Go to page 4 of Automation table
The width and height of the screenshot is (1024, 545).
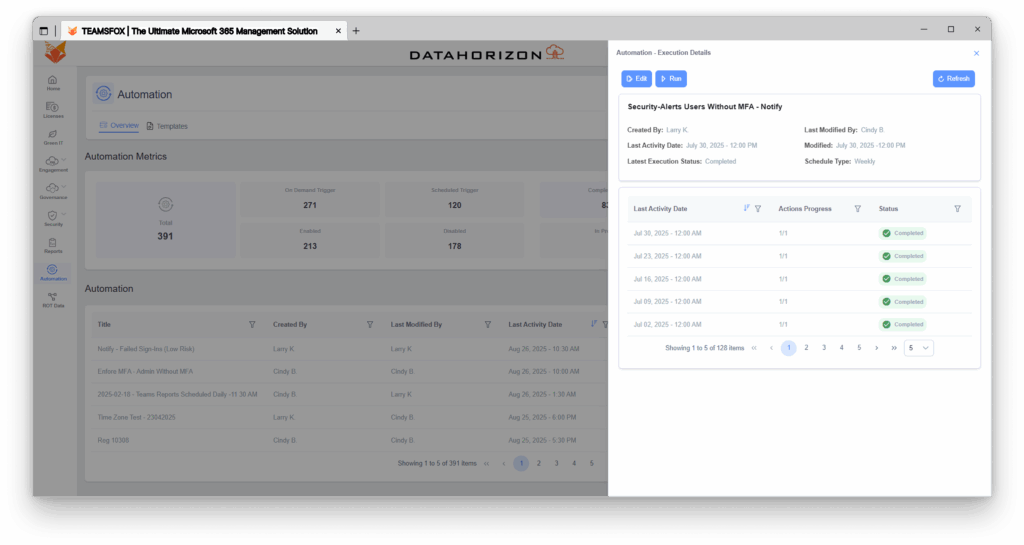(x=574, y=463)
